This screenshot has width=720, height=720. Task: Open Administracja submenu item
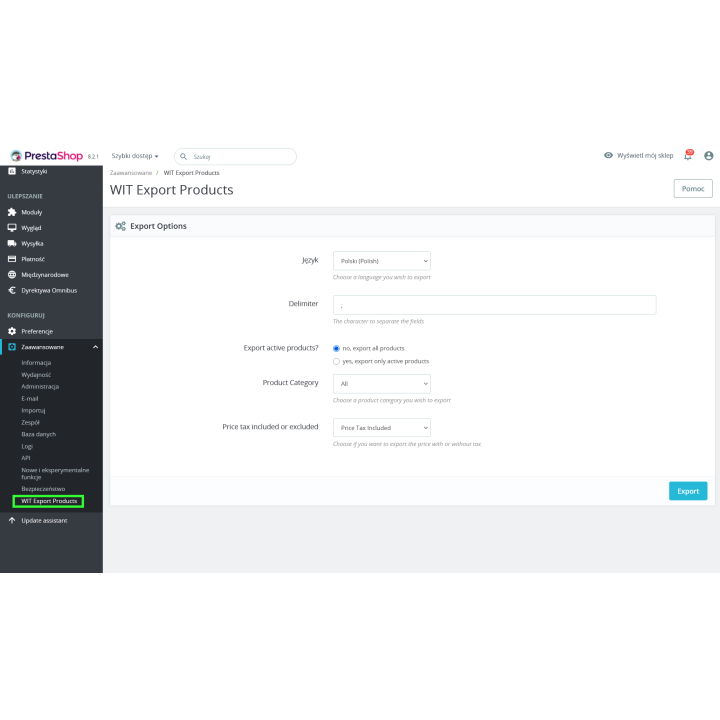(40, 387)
